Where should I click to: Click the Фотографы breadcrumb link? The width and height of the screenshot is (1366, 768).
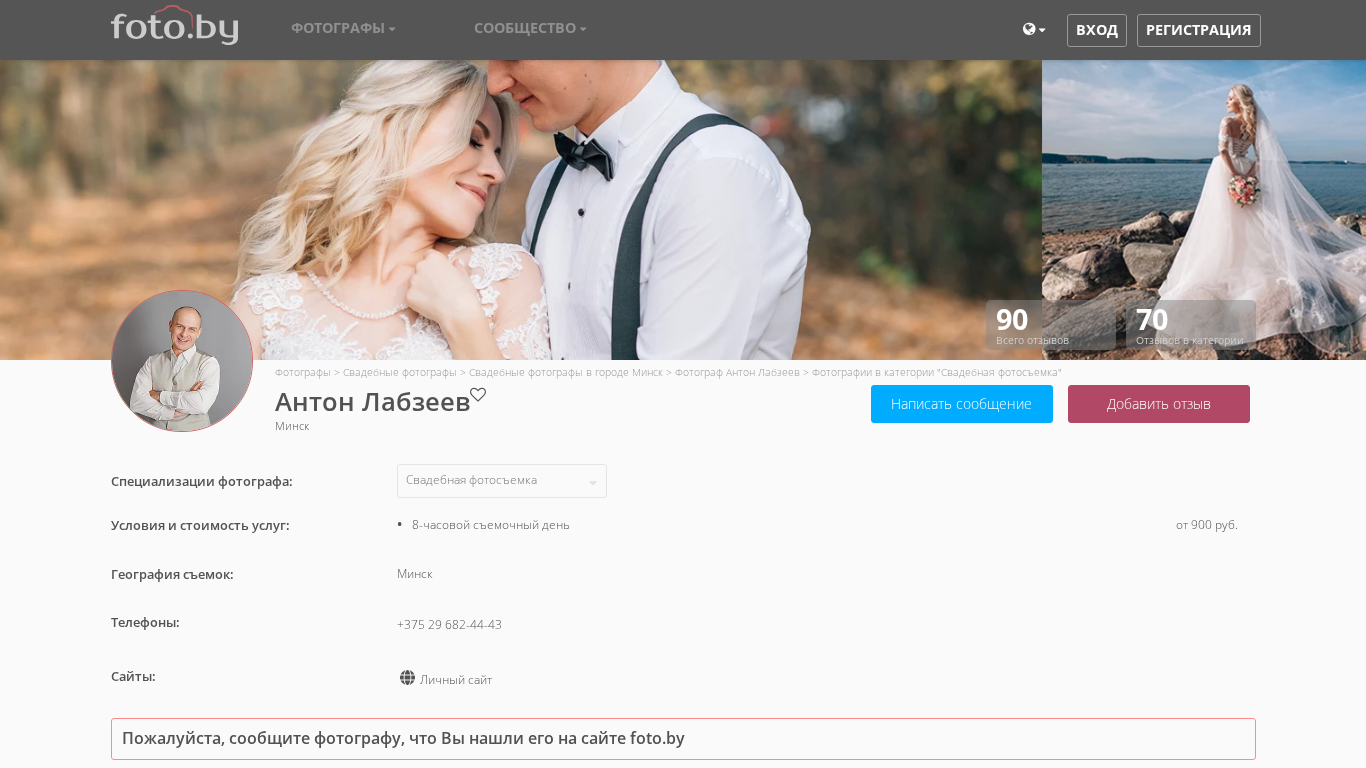(302, 373)
